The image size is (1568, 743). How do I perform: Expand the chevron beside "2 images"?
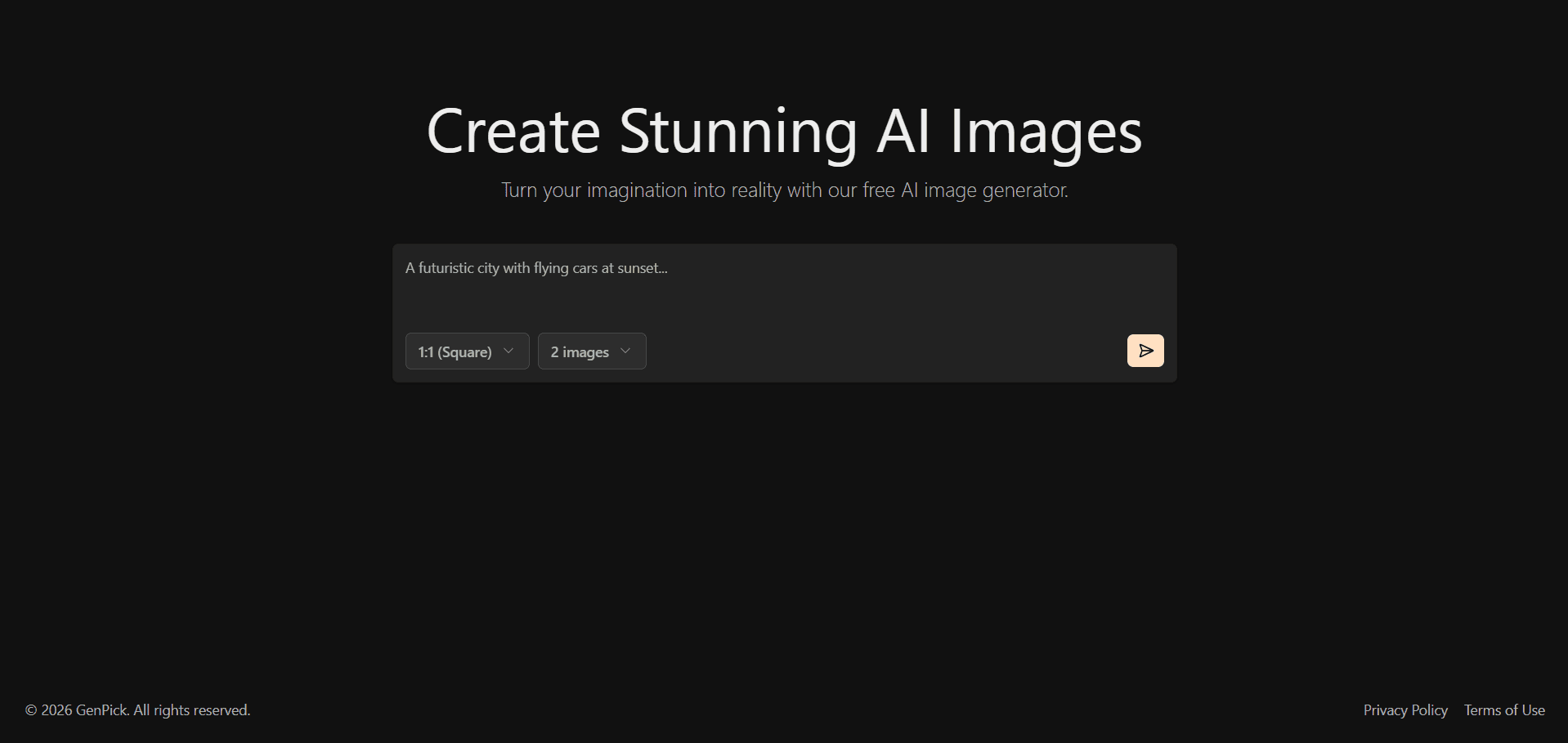click(x=625, y=350)
